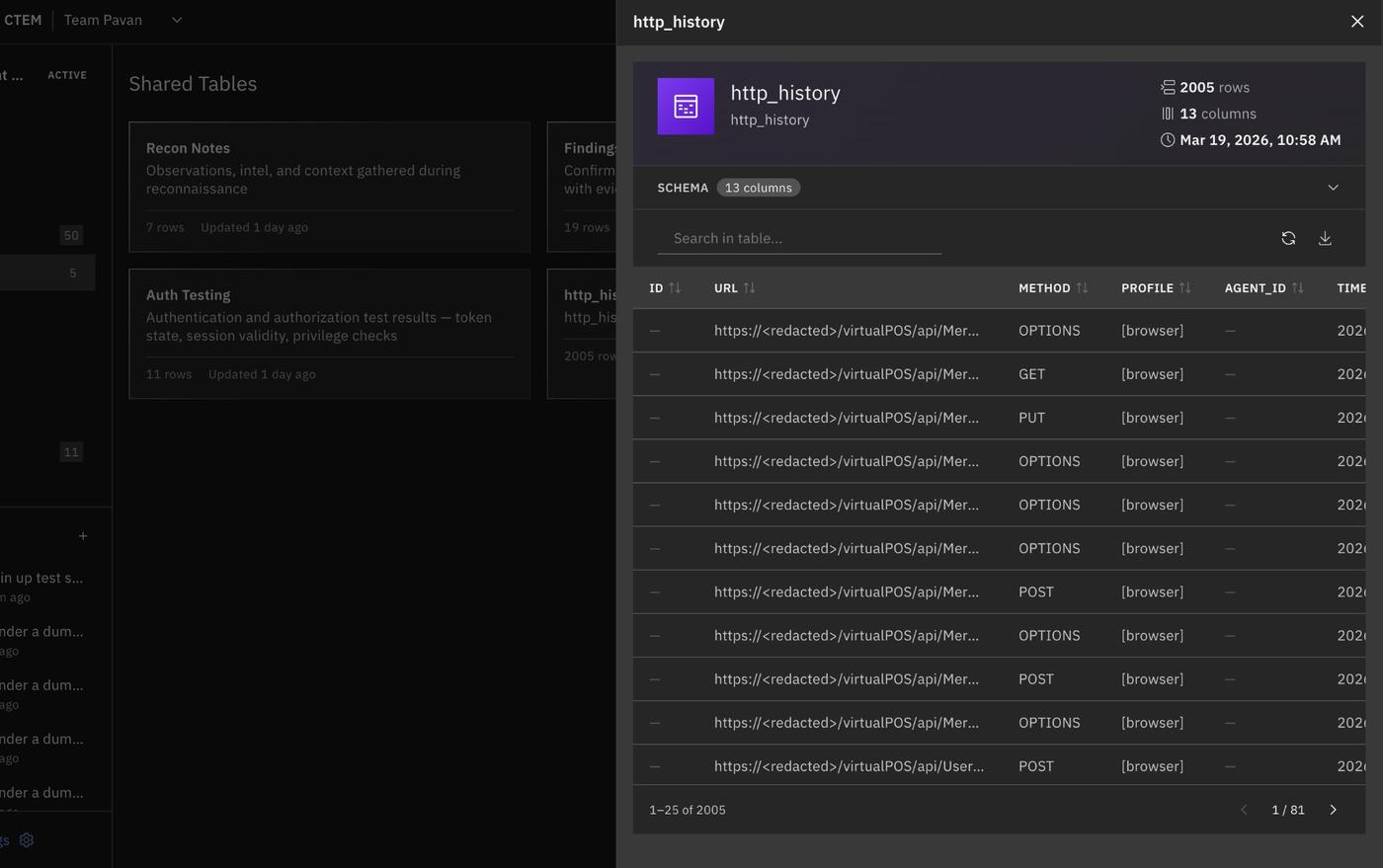Screen dimensions: 1383x868
Task: Go to previous page of results
Action: point(1244,810)
